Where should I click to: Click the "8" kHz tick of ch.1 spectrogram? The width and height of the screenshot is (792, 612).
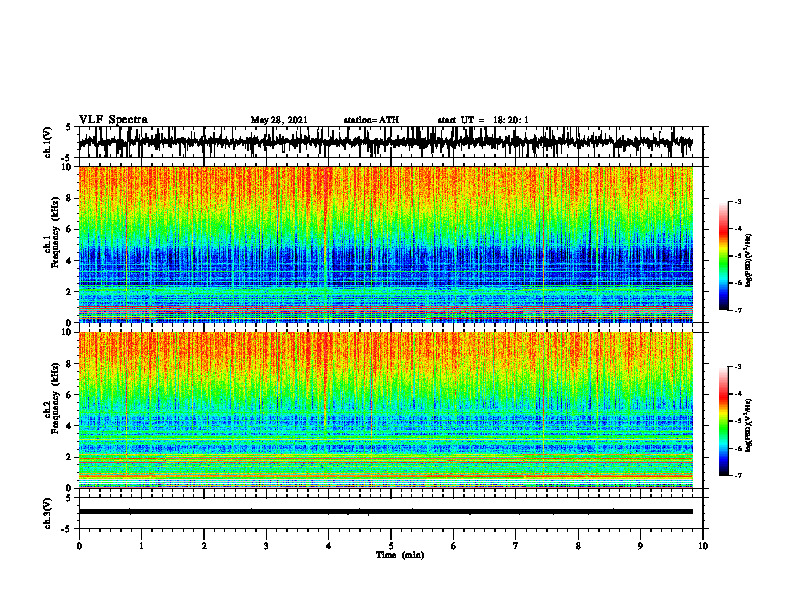69,198
